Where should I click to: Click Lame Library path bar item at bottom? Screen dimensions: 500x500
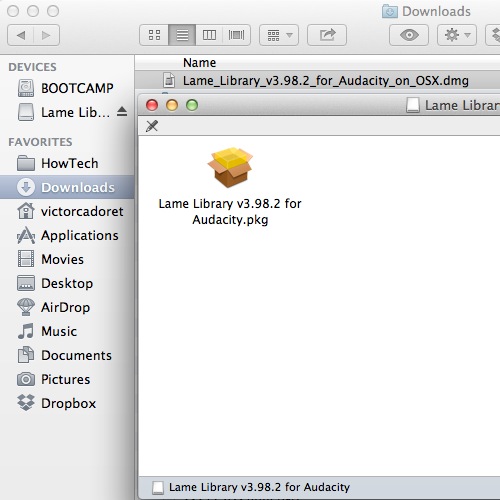coord(251,487)
